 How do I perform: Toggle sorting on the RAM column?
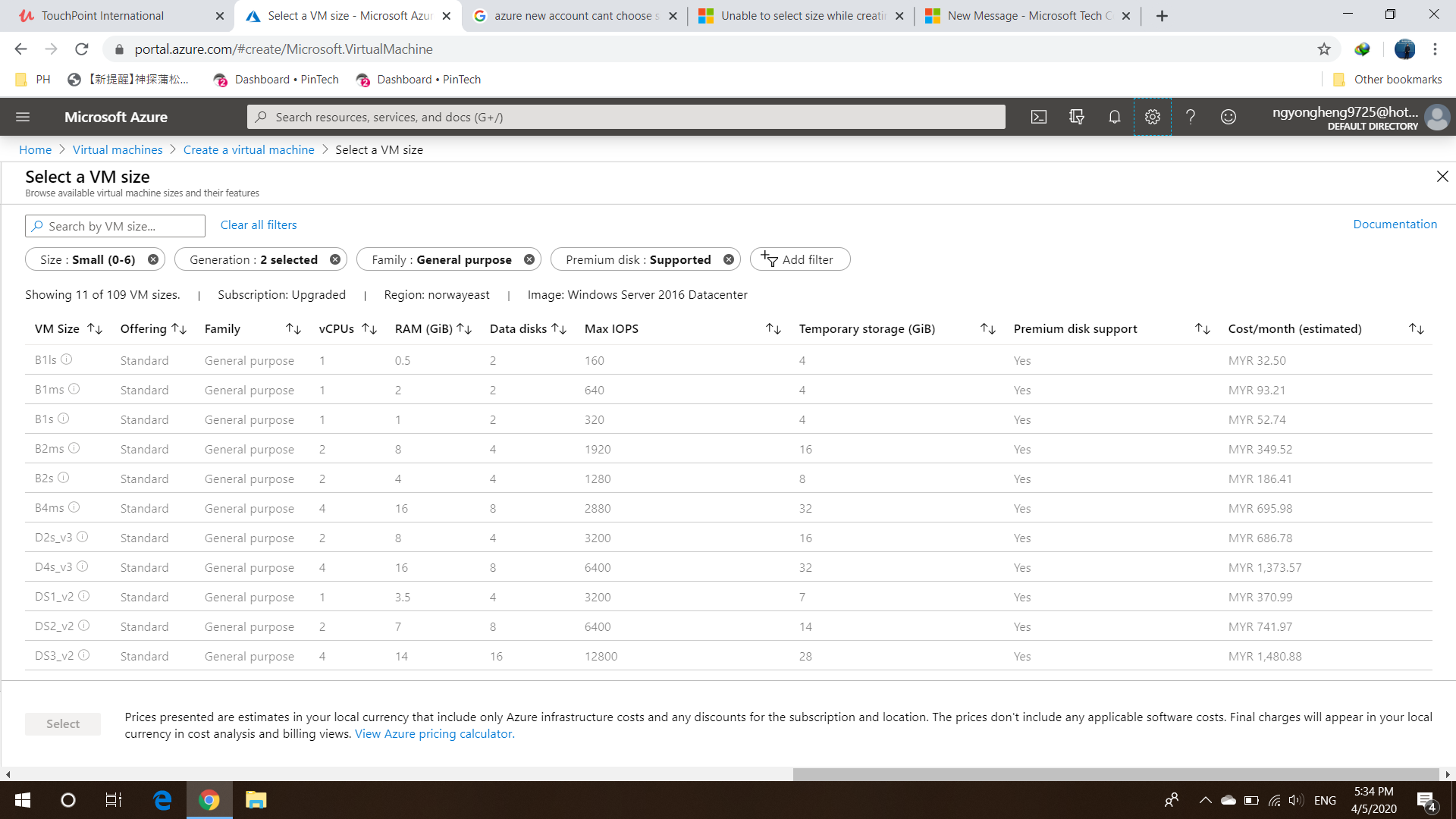[465, 328]
